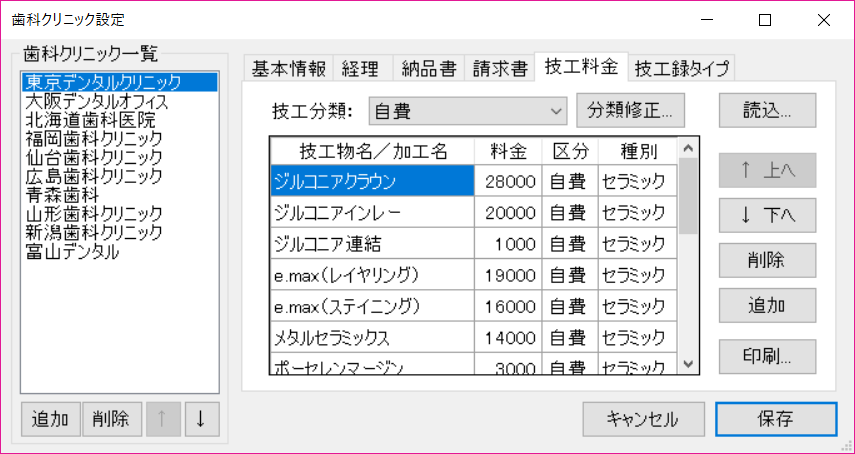Click scrollbar down arrow in price table

(687, 364)
